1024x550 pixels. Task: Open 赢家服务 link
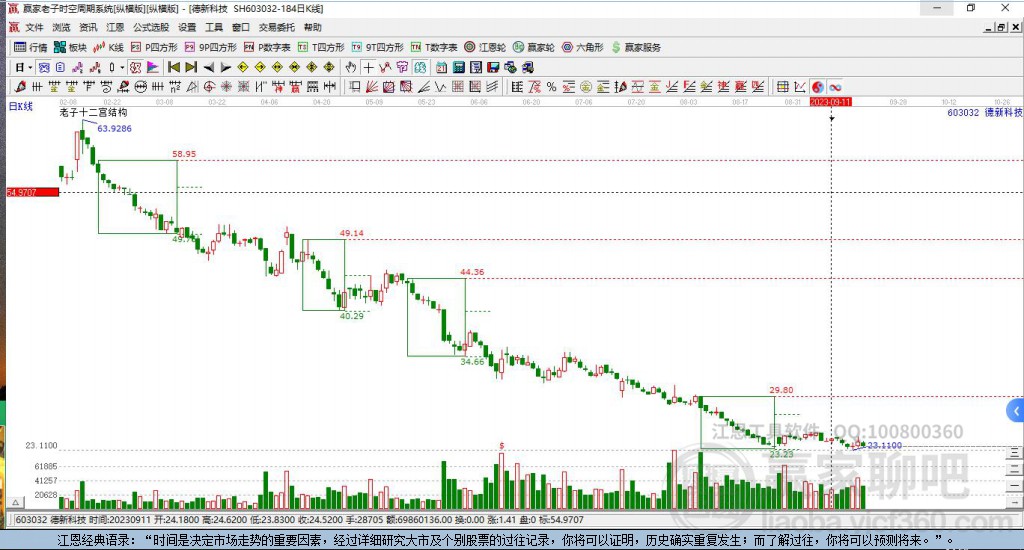click(636, 47)
